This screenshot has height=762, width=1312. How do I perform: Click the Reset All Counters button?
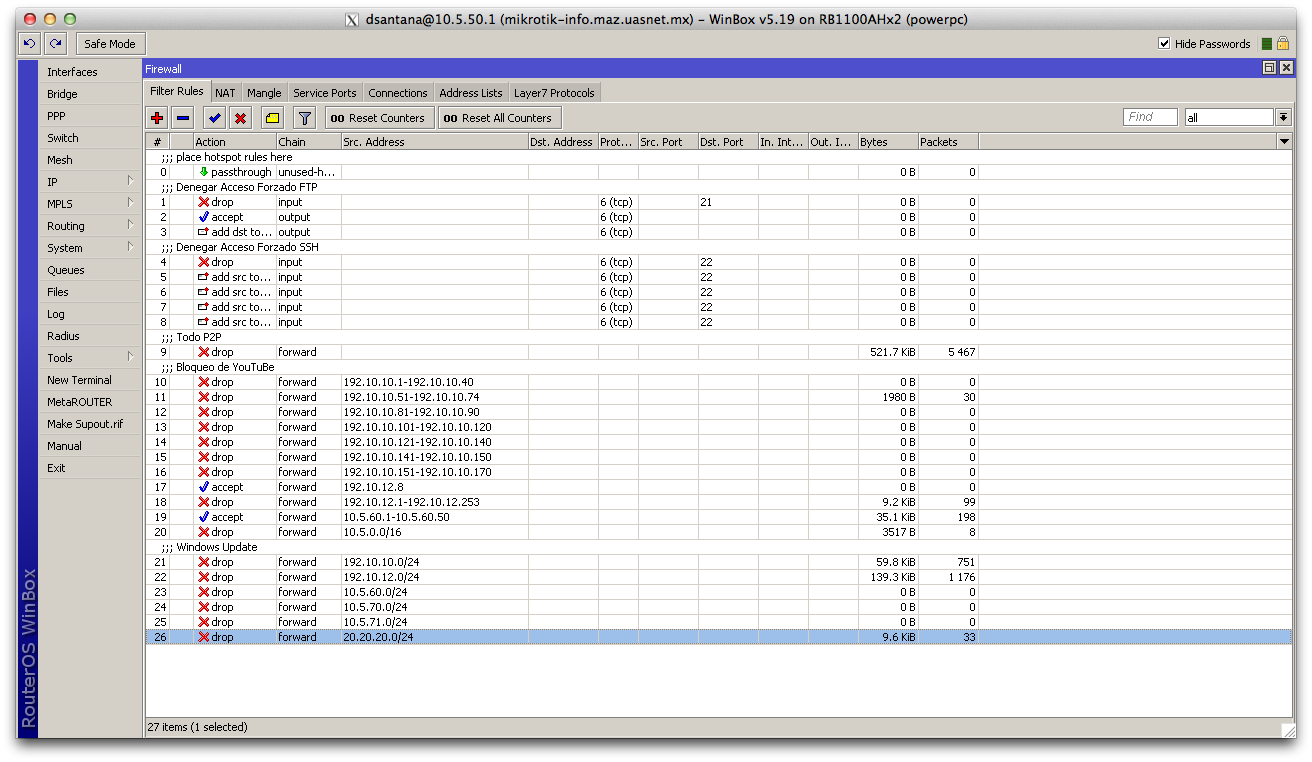coord(500,118)
